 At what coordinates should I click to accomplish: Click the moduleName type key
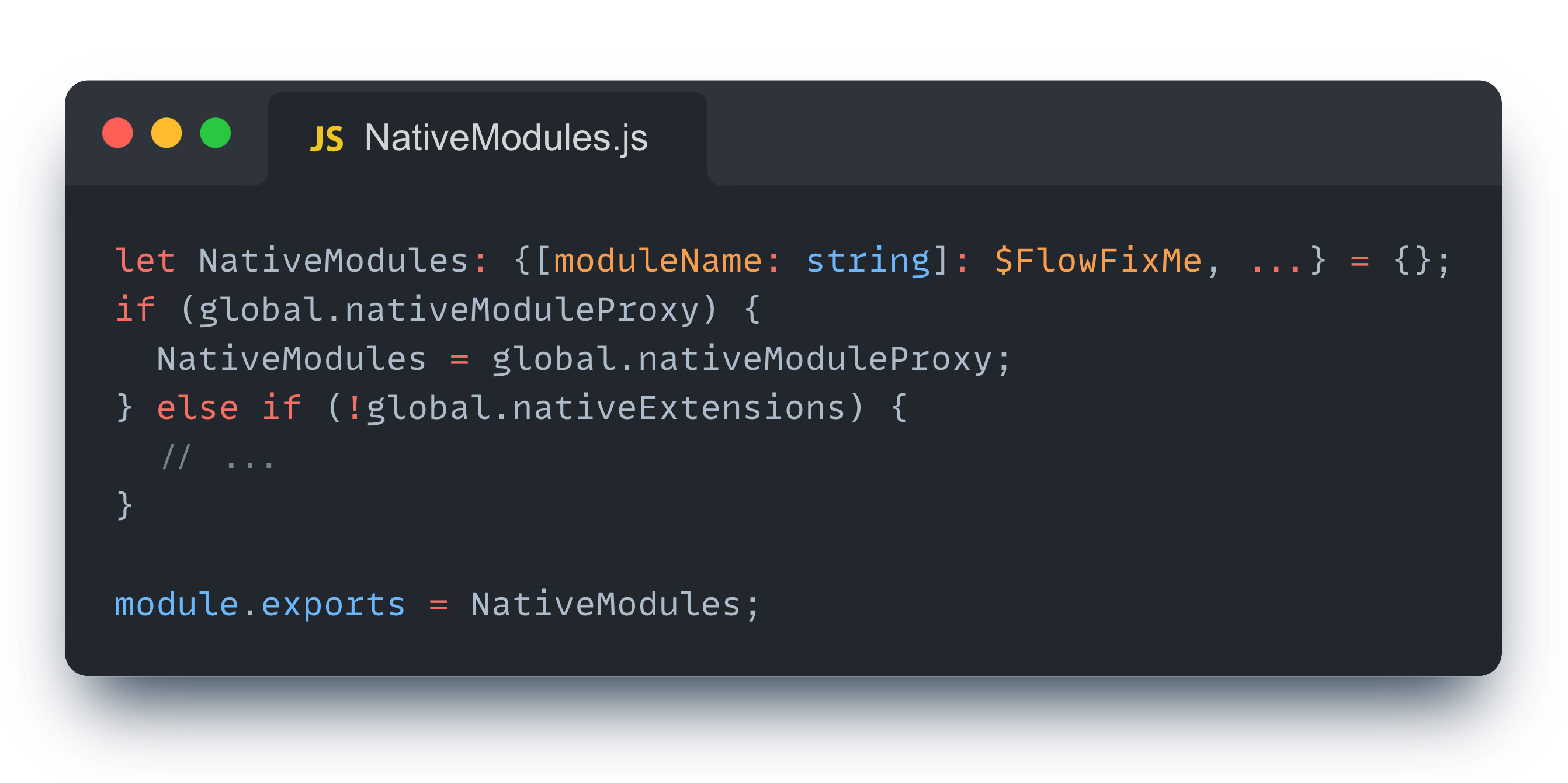[x=657, y=261]
